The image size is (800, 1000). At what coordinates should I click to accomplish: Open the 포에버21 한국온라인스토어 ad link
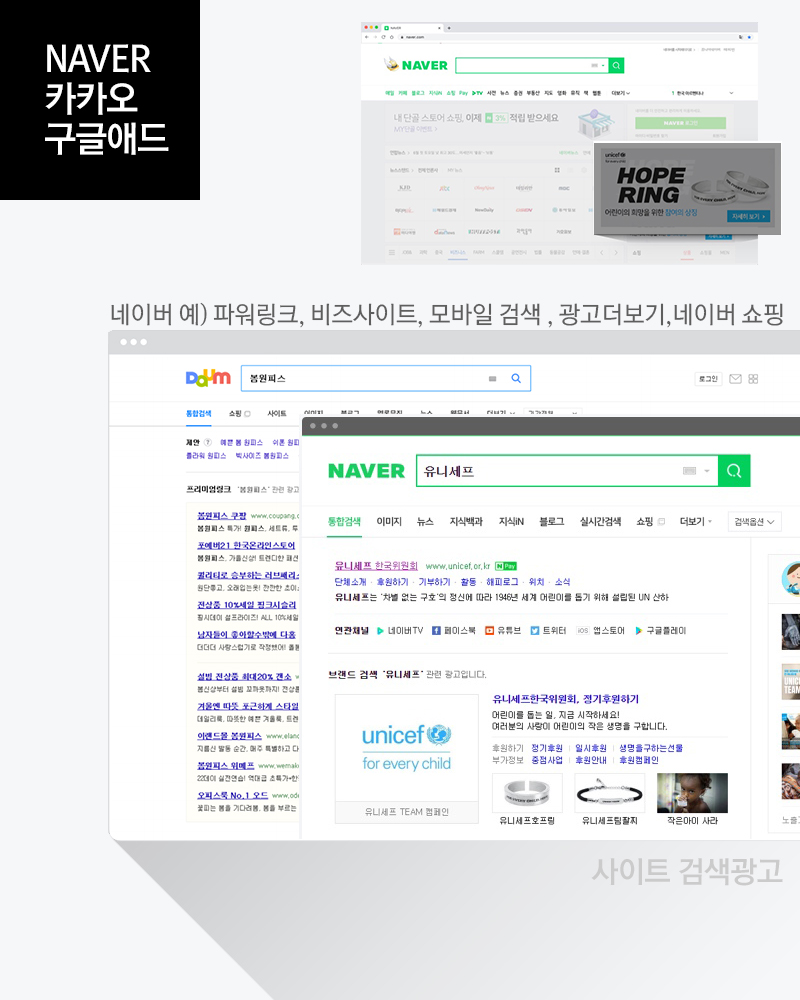coord(246,545)
